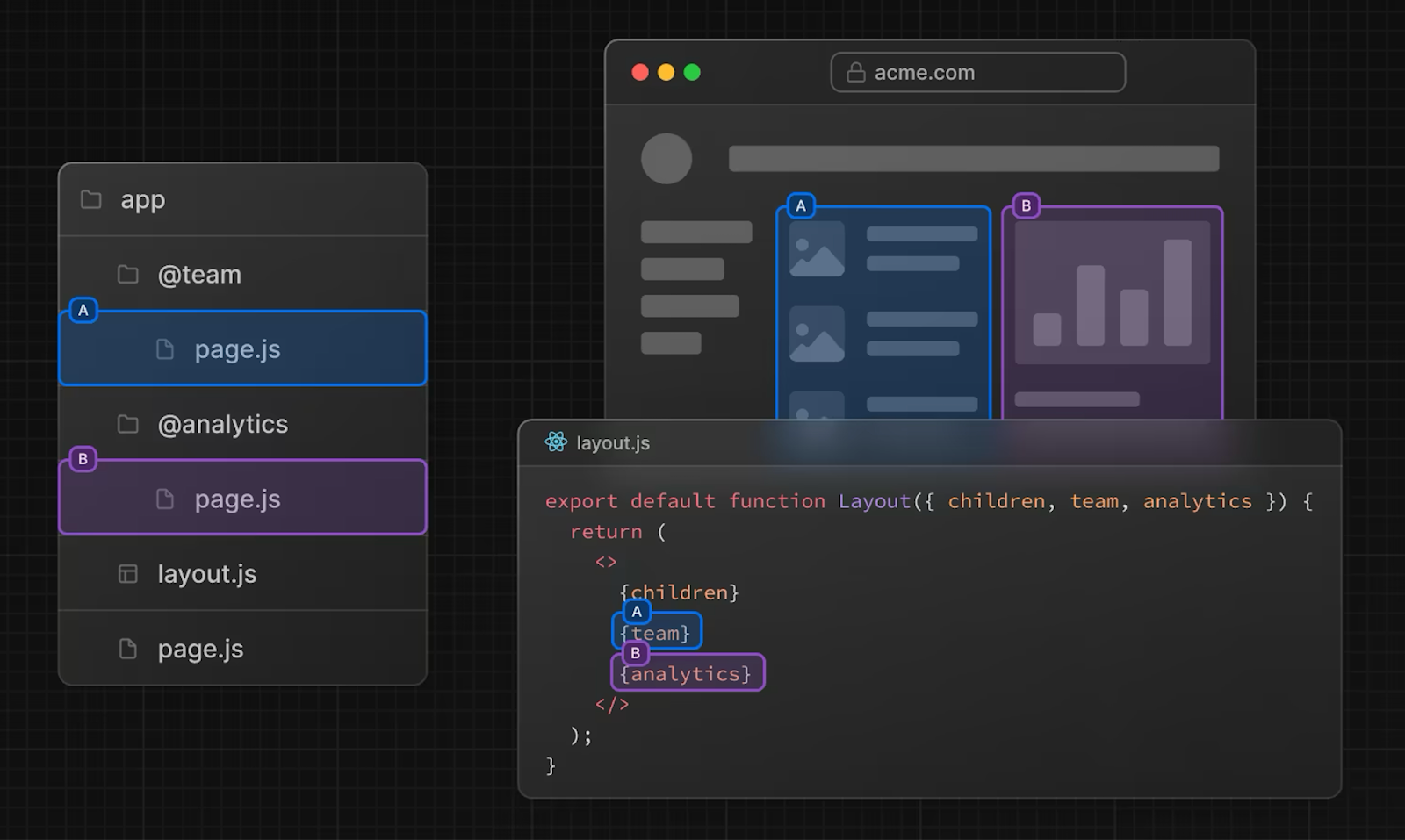
Task: Click the opening <> fragment tag
Action: [x=606, y=562]
